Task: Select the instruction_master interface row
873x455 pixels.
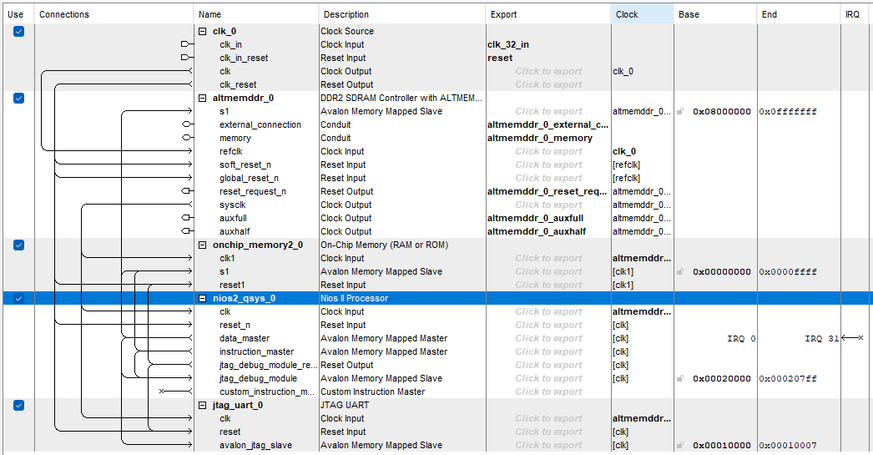Action: (x=256, y=352)
